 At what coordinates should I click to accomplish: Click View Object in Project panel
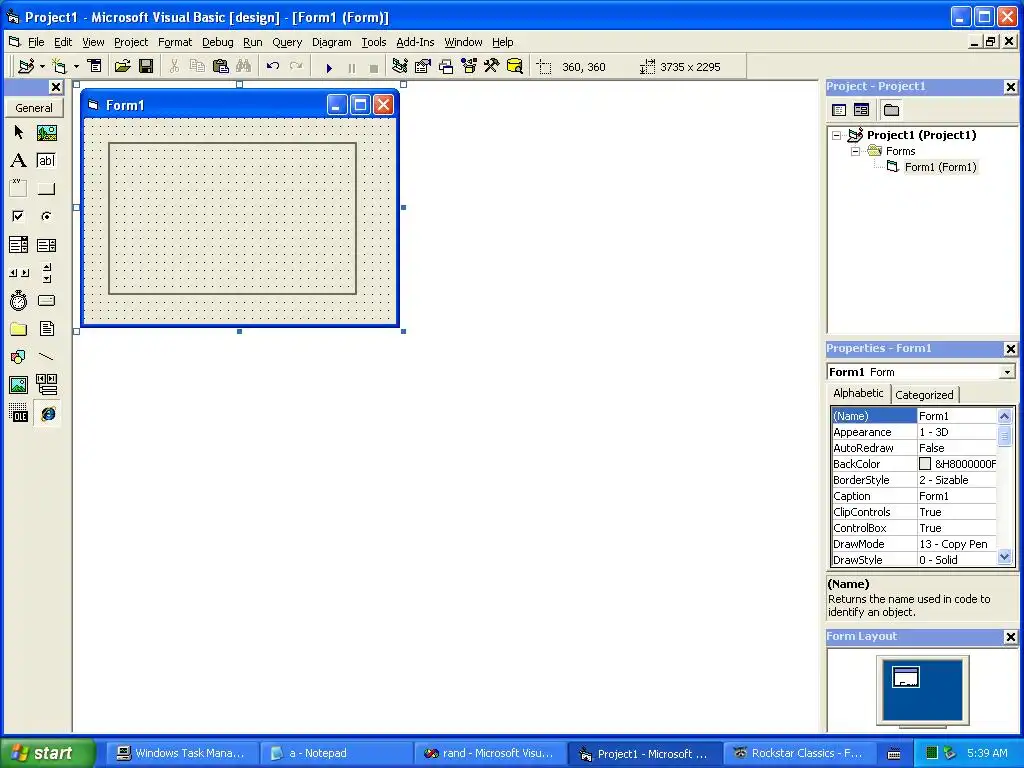pos(861,110)
